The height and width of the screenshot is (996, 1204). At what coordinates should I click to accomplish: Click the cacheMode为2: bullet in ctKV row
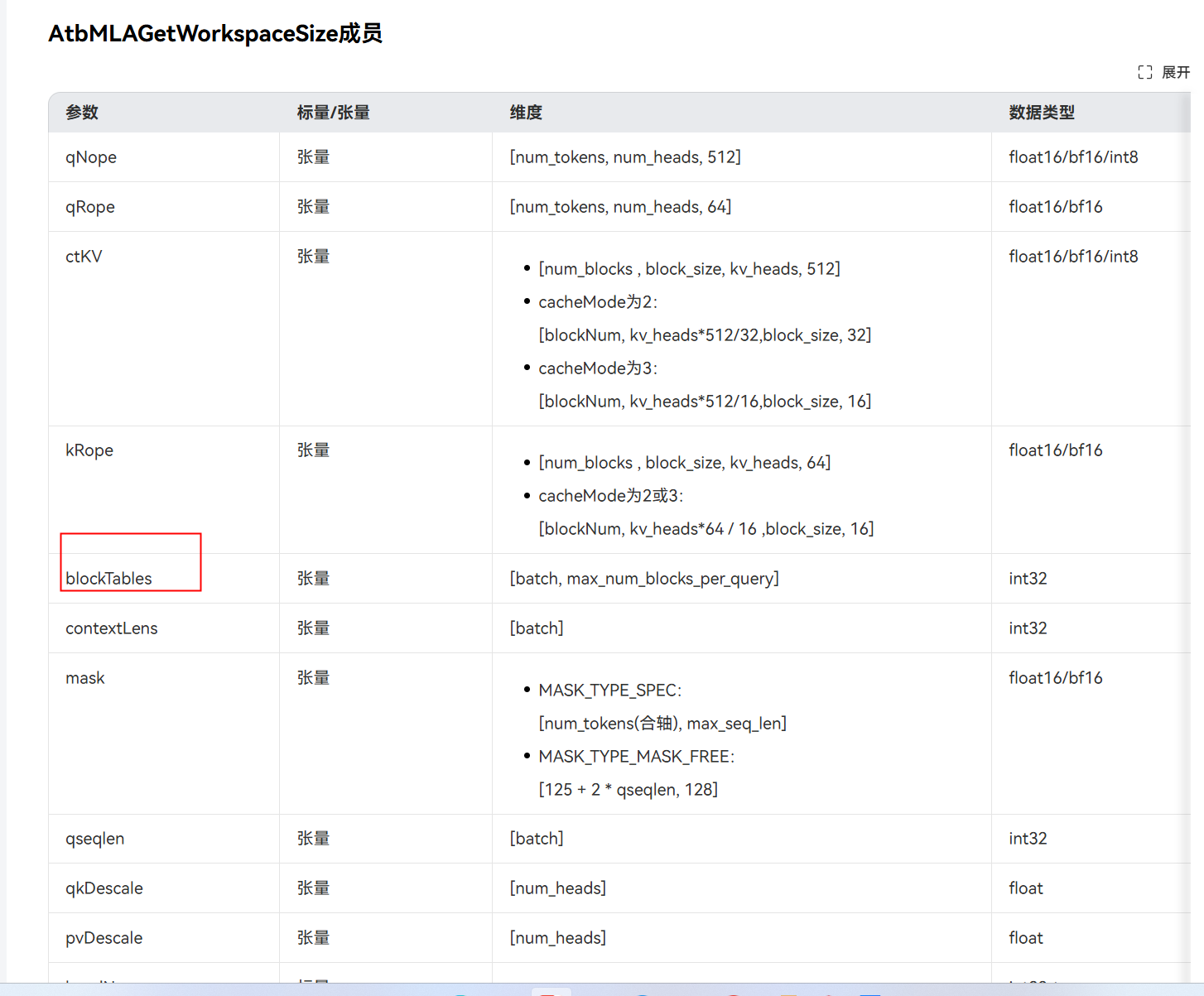pos(598,302)
